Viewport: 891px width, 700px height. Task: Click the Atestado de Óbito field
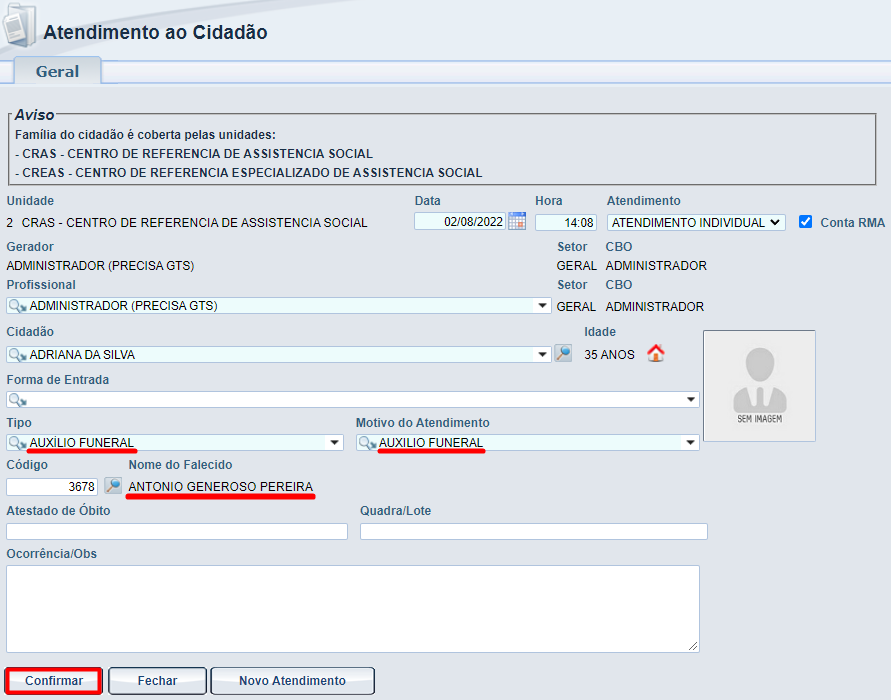(177, 532)
